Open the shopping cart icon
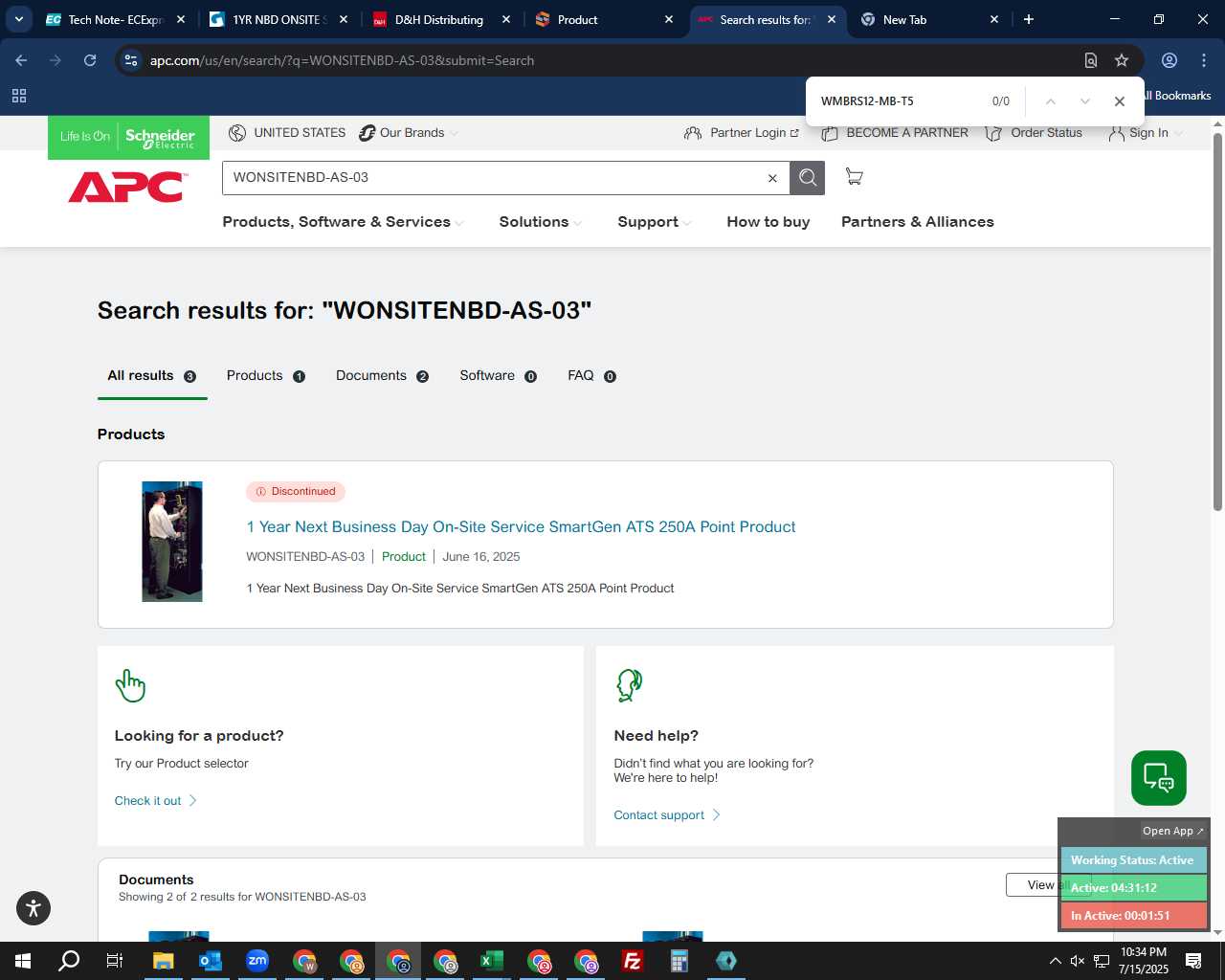The width and height of the screenshot is (1225, 980). click(854, 176)
